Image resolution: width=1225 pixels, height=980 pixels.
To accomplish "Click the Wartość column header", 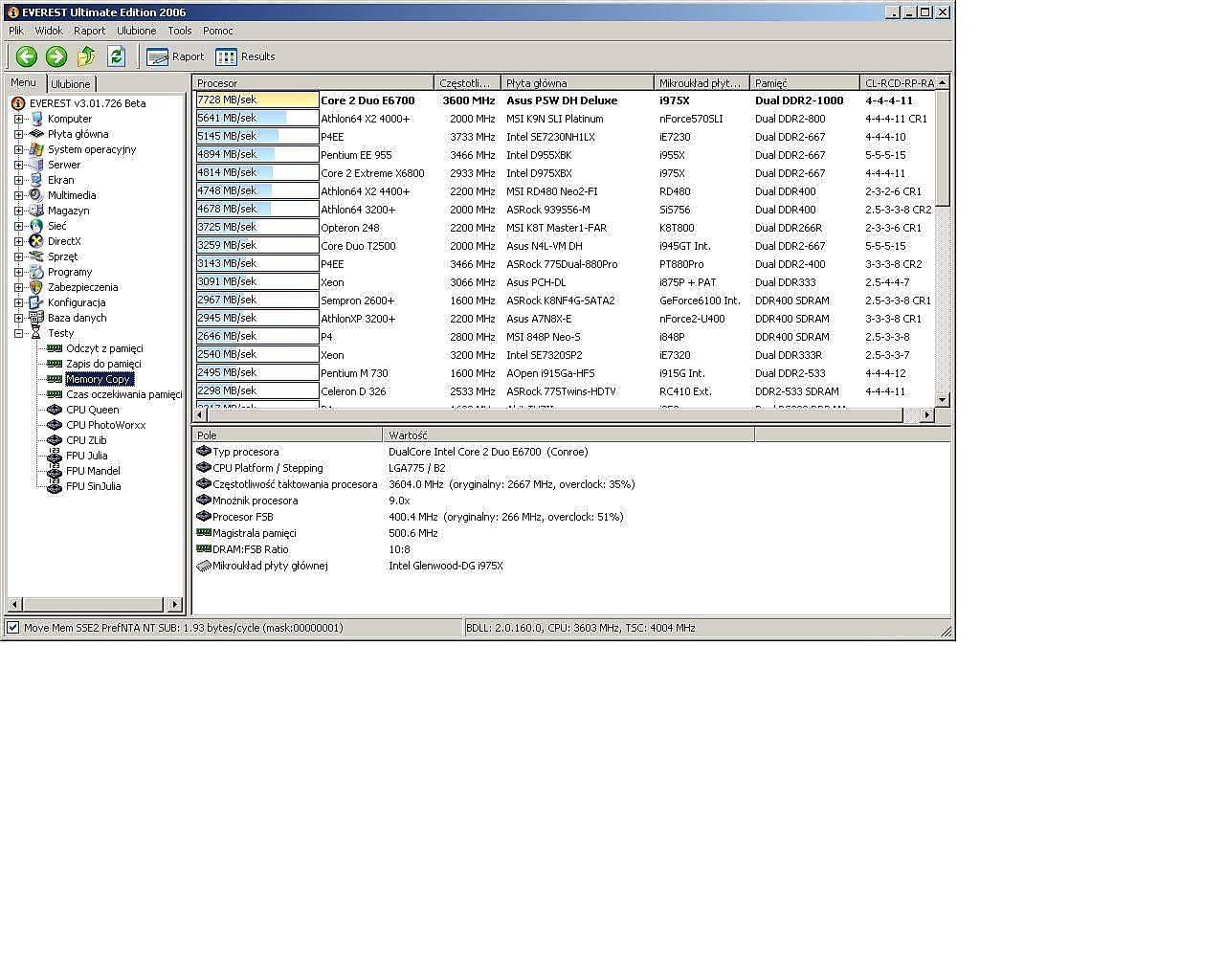I will pos(568,434).
